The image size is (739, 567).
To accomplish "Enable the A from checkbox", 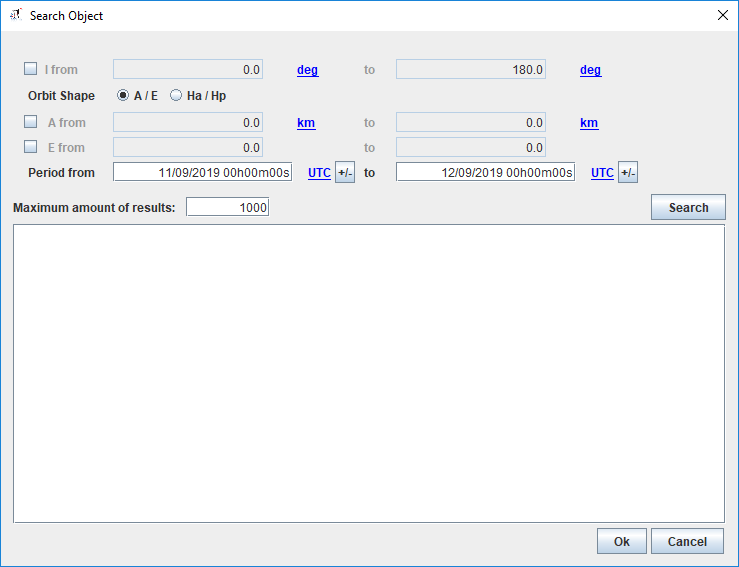I will (30, 123).
